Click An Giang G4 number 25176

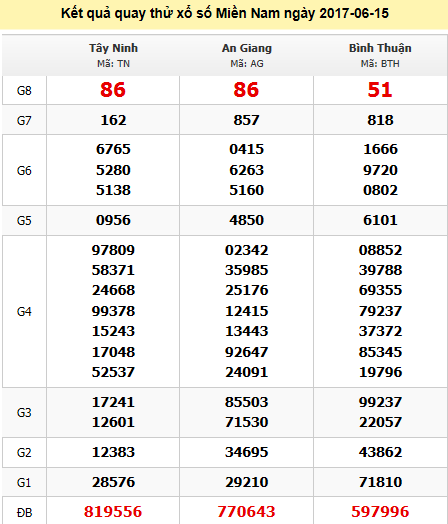tap(247, 290)
